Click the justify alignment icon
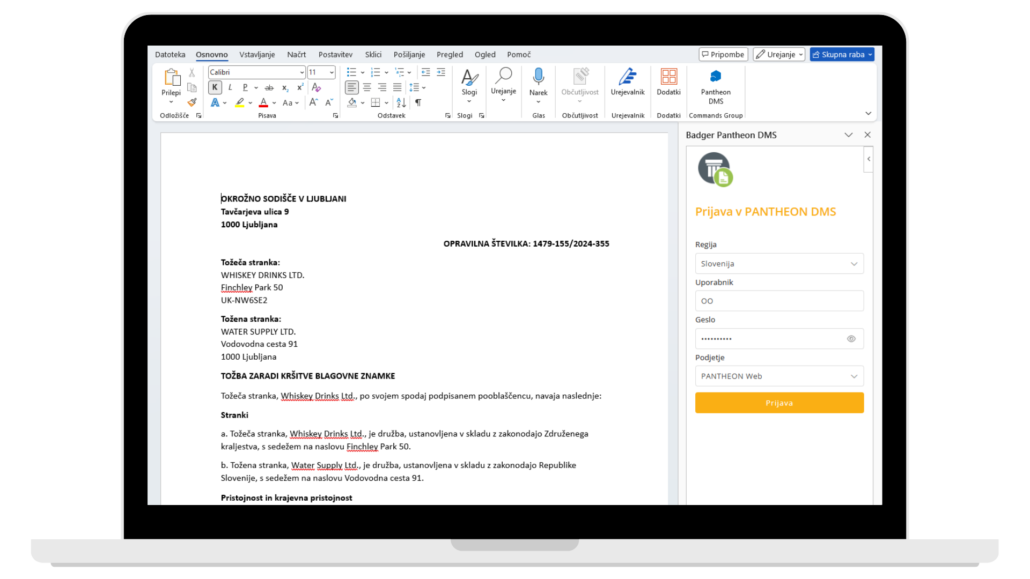Screen dimensions: 1030x579 (397, 87)
